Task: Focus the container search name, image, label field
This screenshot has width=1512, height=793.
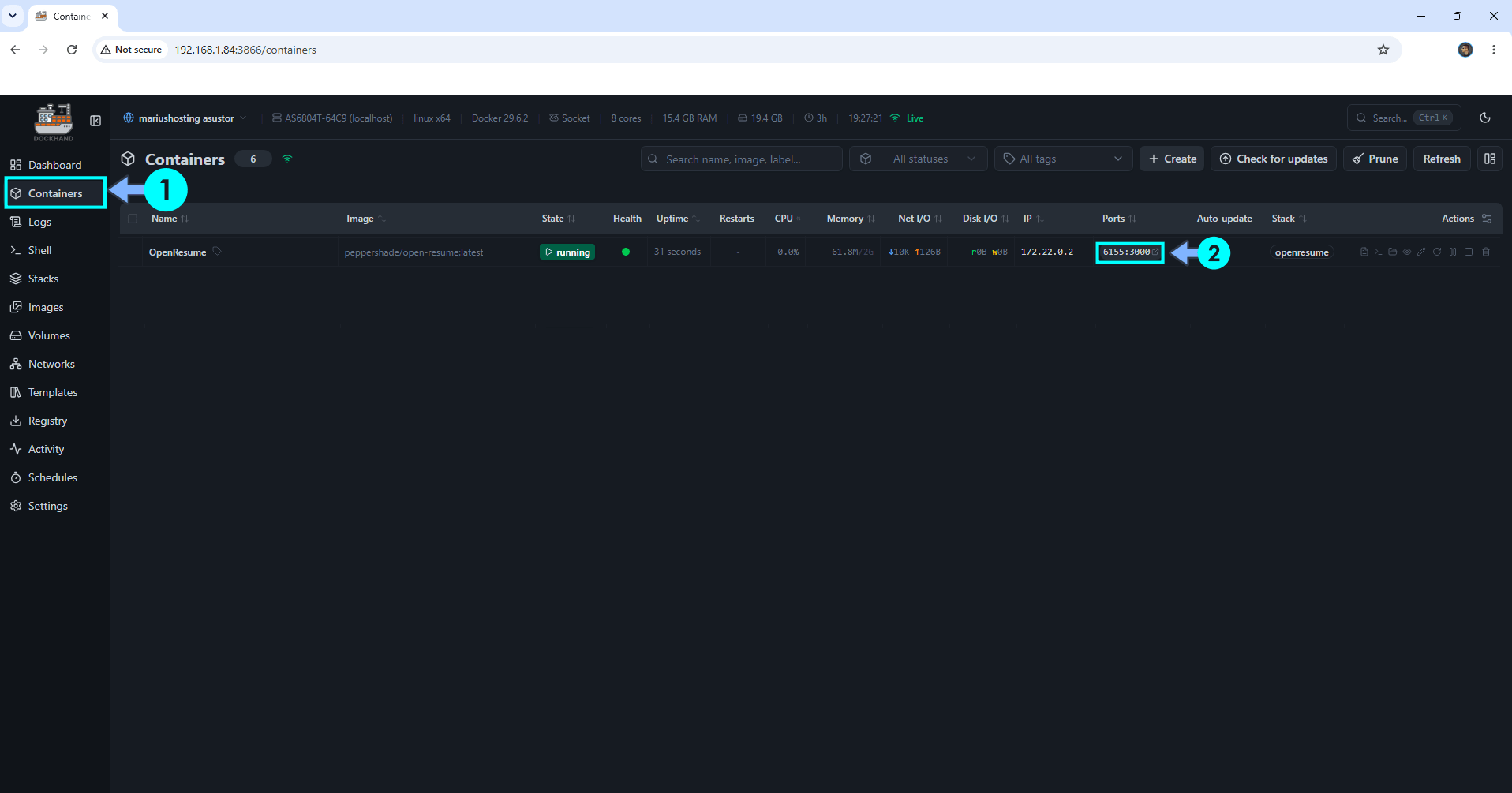Action: pyautogui.click(x=742, y=159)
